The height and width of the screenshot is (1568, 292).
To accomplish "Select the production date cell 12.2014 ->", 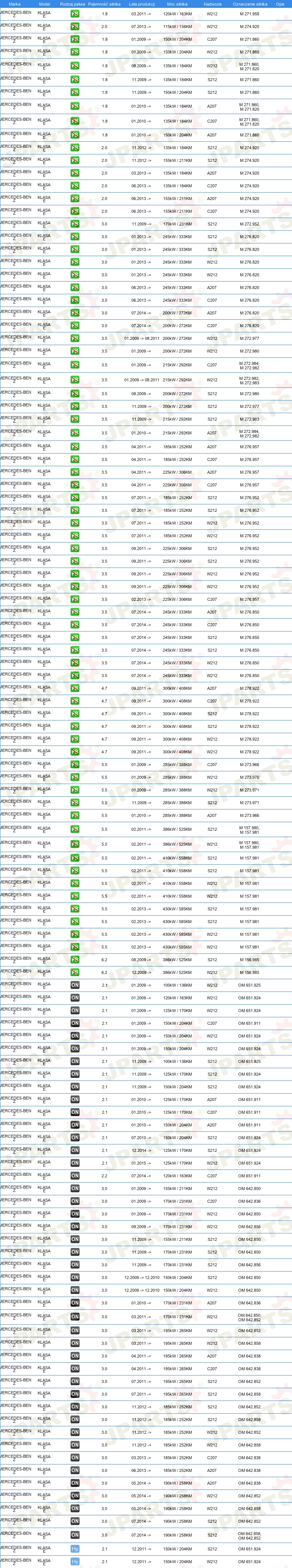I will click(141, 1151).
